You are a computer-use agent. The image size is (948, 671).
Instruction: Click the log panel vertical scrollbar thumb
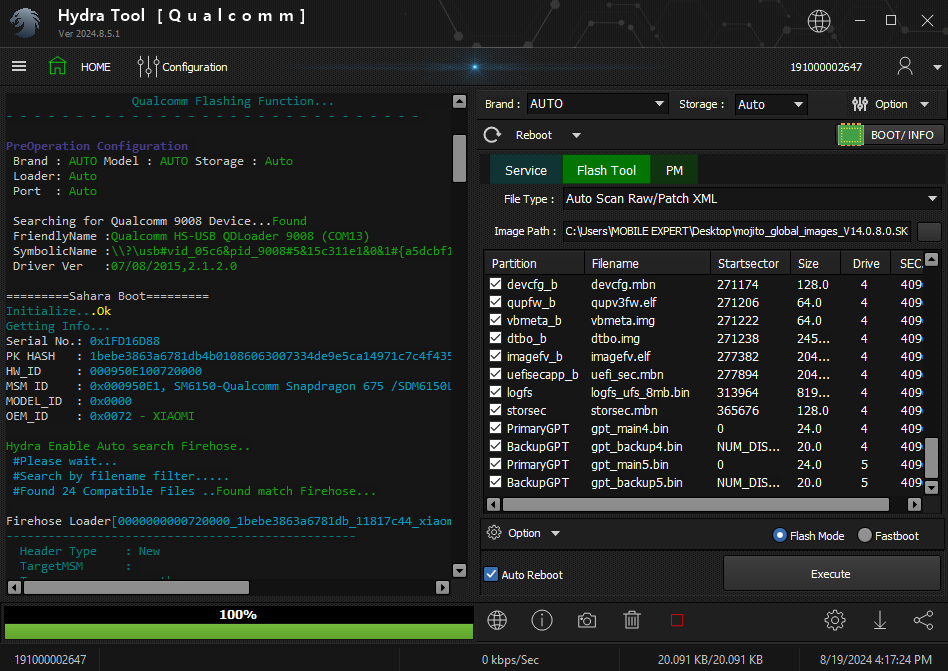pos(459,158)
